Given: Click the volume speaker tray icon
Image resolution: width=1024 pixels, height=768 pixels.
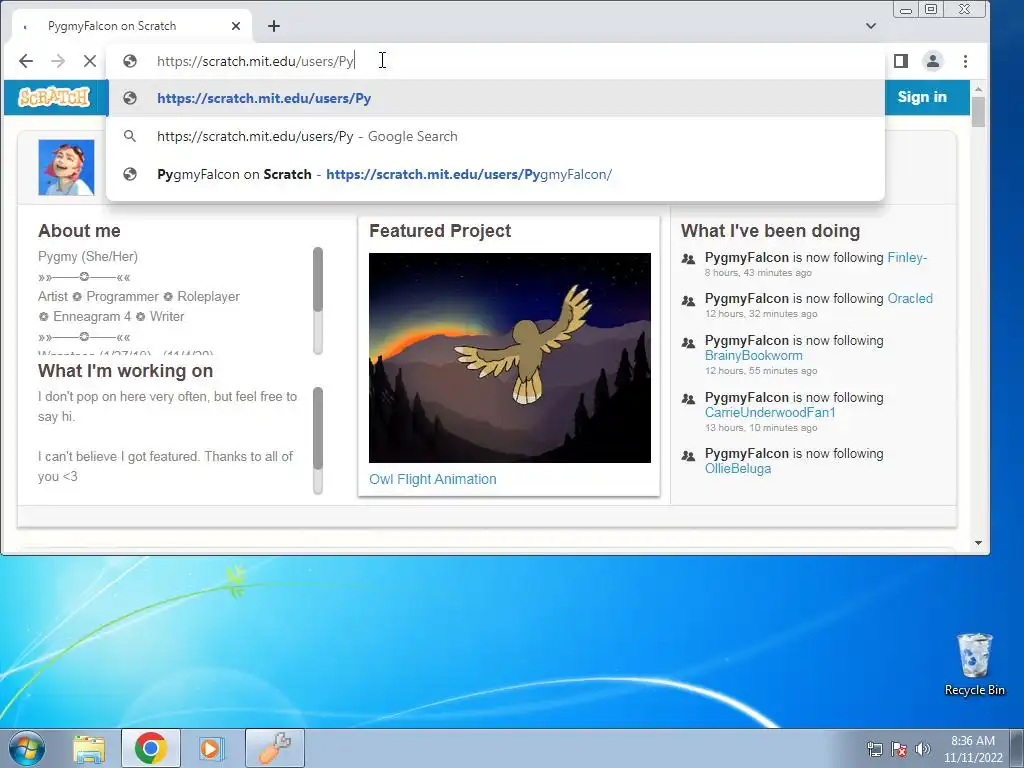Looking at the screenshot, I should pos(922,749).
